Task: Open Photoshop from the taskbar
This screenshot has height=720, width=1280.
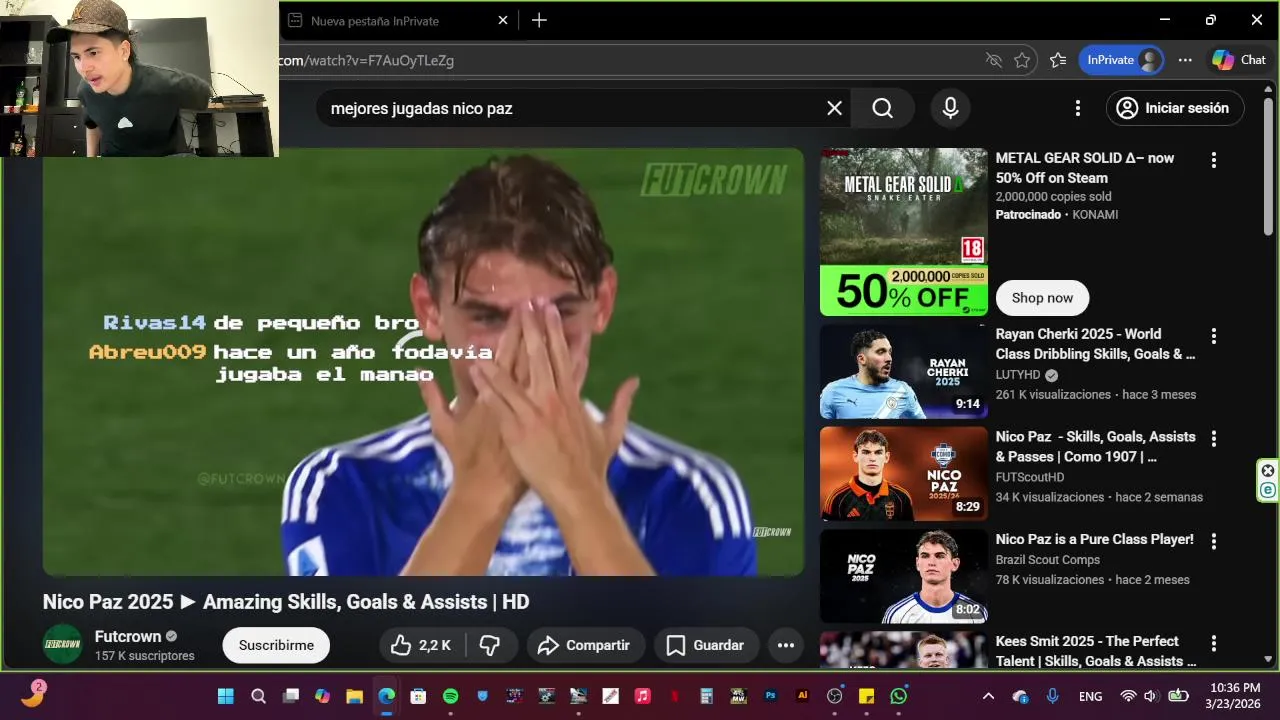Action: tap(770, 696)
